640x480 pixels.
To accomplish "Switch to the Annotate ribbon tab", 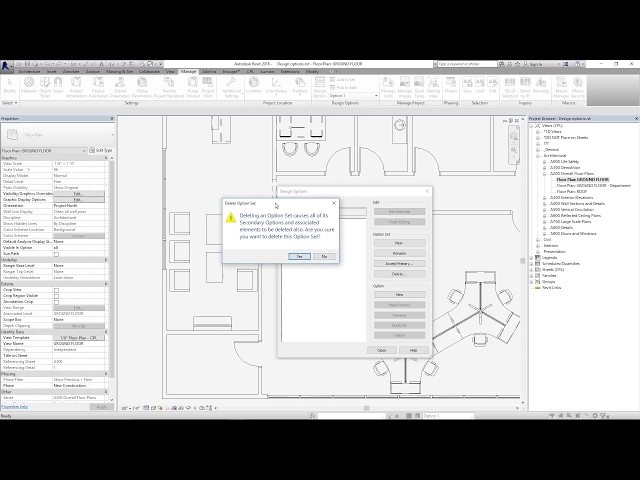I will (71, 71).
